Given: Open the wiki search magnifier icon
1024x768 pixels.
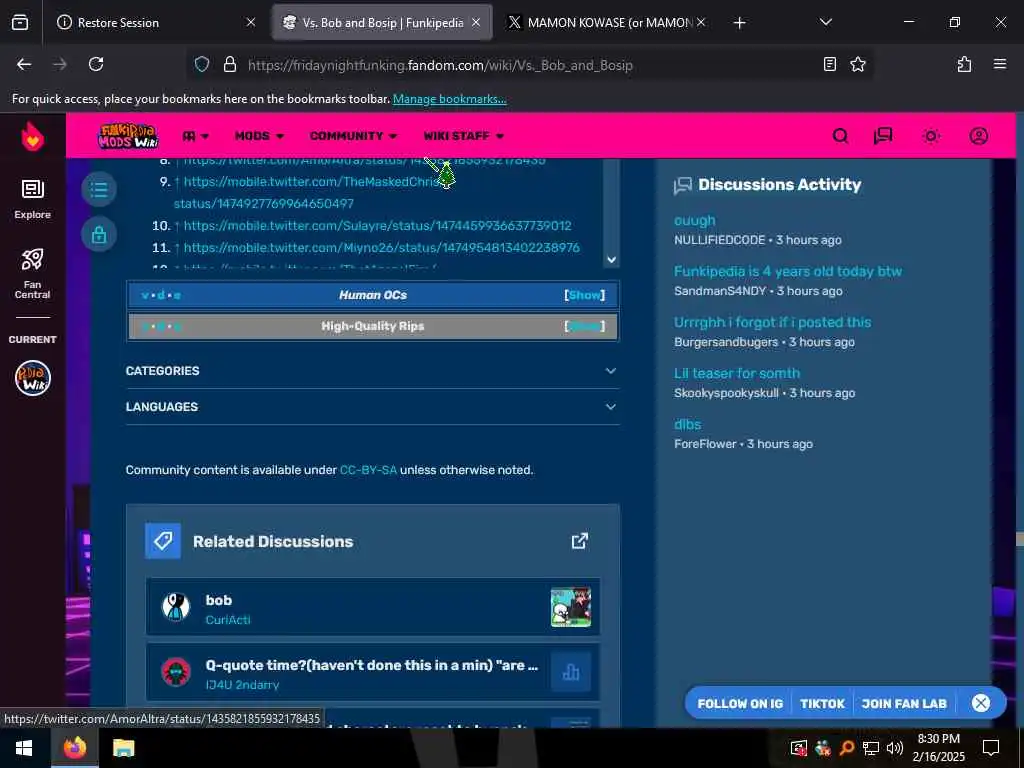Looking at the screenshot, I should pos(840,136).
